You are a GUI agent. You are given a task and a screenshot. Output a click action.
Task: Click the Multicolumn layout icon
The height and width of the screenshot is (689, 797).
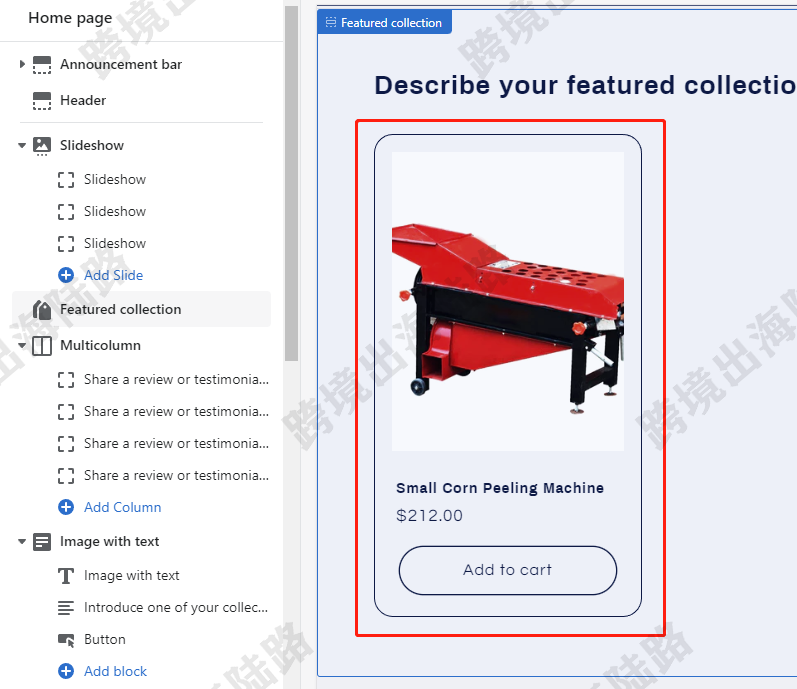pyautogui.click(x=42, y=346)
